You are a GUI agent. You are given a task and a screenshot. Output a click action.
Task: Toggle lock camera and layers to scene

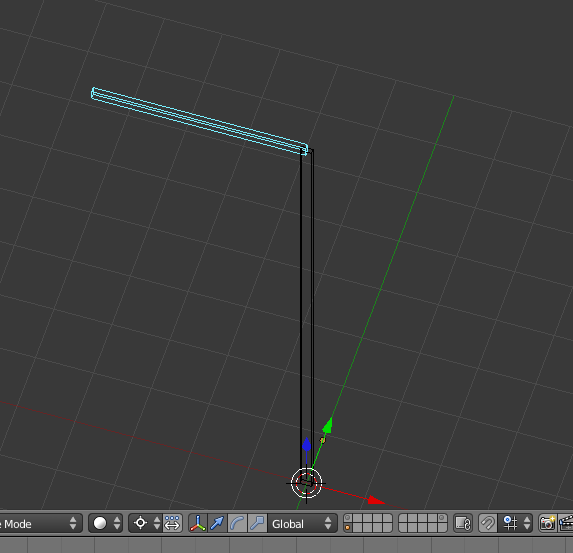pos(463,523)
